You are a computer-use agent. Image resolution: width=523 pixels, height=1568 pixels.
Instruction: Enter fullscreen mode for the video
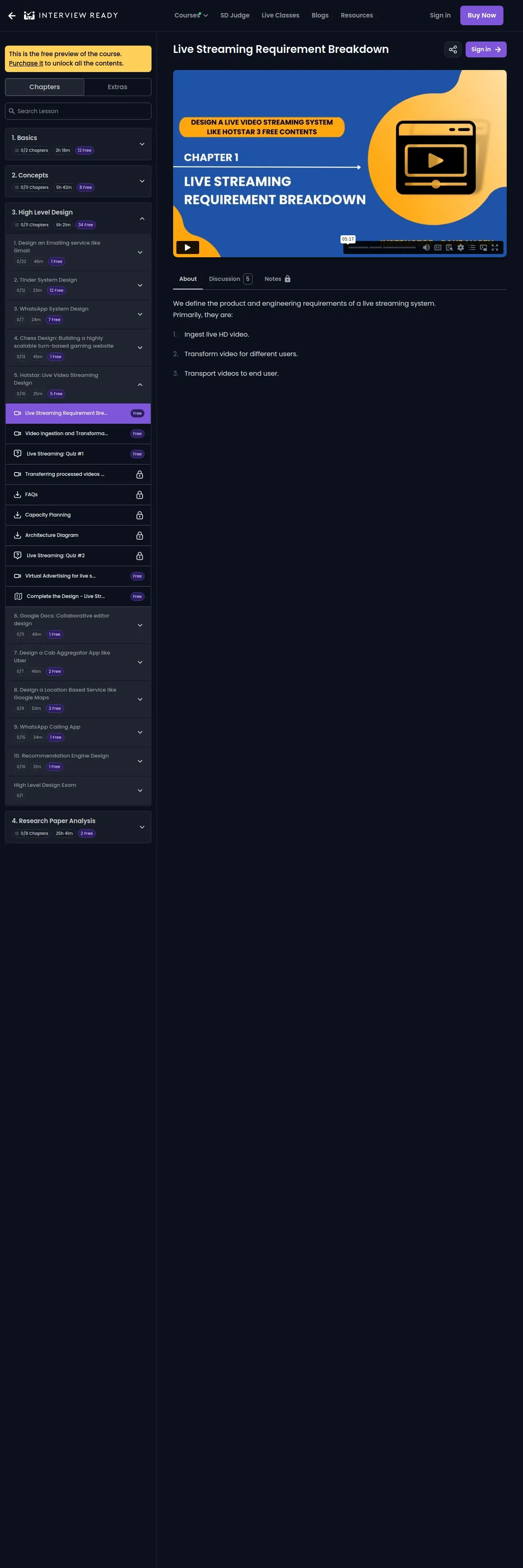pyautogui.click(x=495, y=248)
